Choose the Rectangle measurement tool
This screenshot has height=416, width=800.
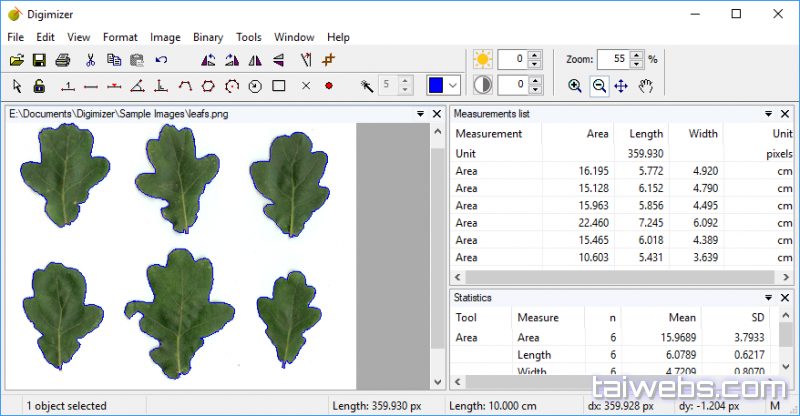tap(279, 86)
